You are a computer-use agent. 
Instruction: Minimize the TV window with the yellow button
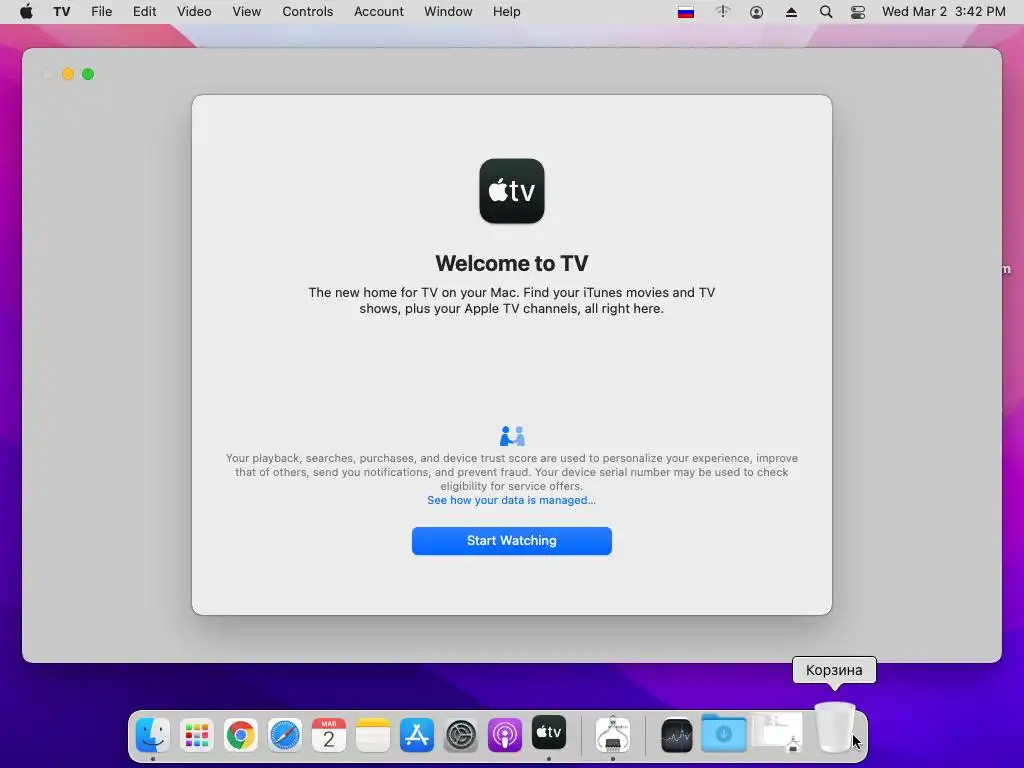[68, 74]
